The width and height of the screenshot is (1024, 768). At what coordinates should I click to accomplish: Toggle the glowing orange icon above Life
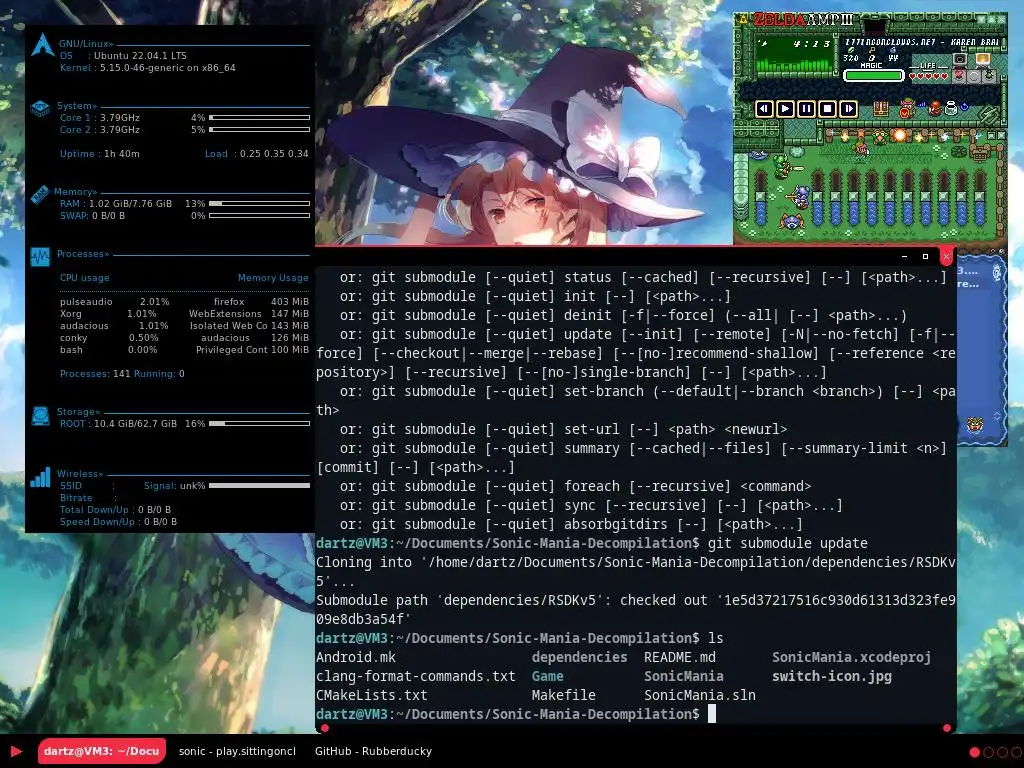pyautogui.click(x=983, y=59)
